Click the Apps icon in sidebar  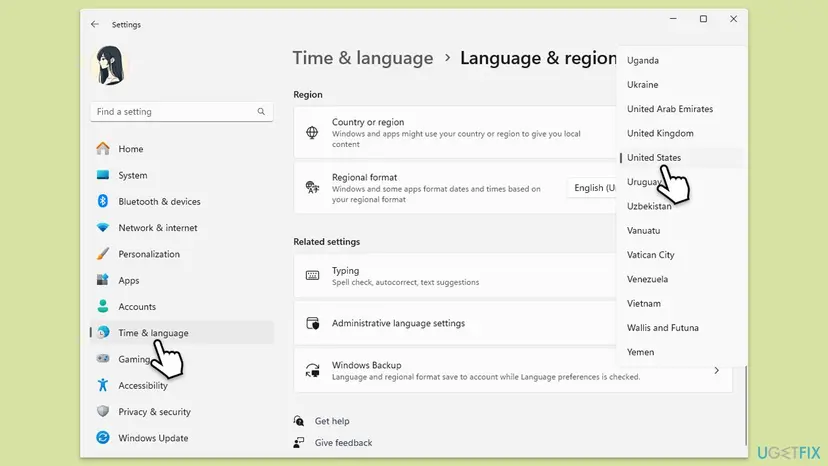[103, 280]
